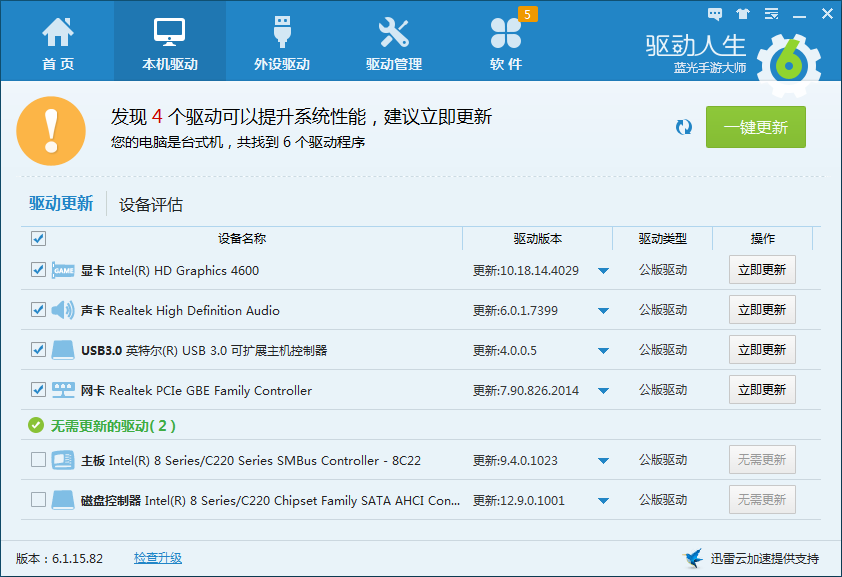Click the 无需更新的驱动(2) section label

113,426
